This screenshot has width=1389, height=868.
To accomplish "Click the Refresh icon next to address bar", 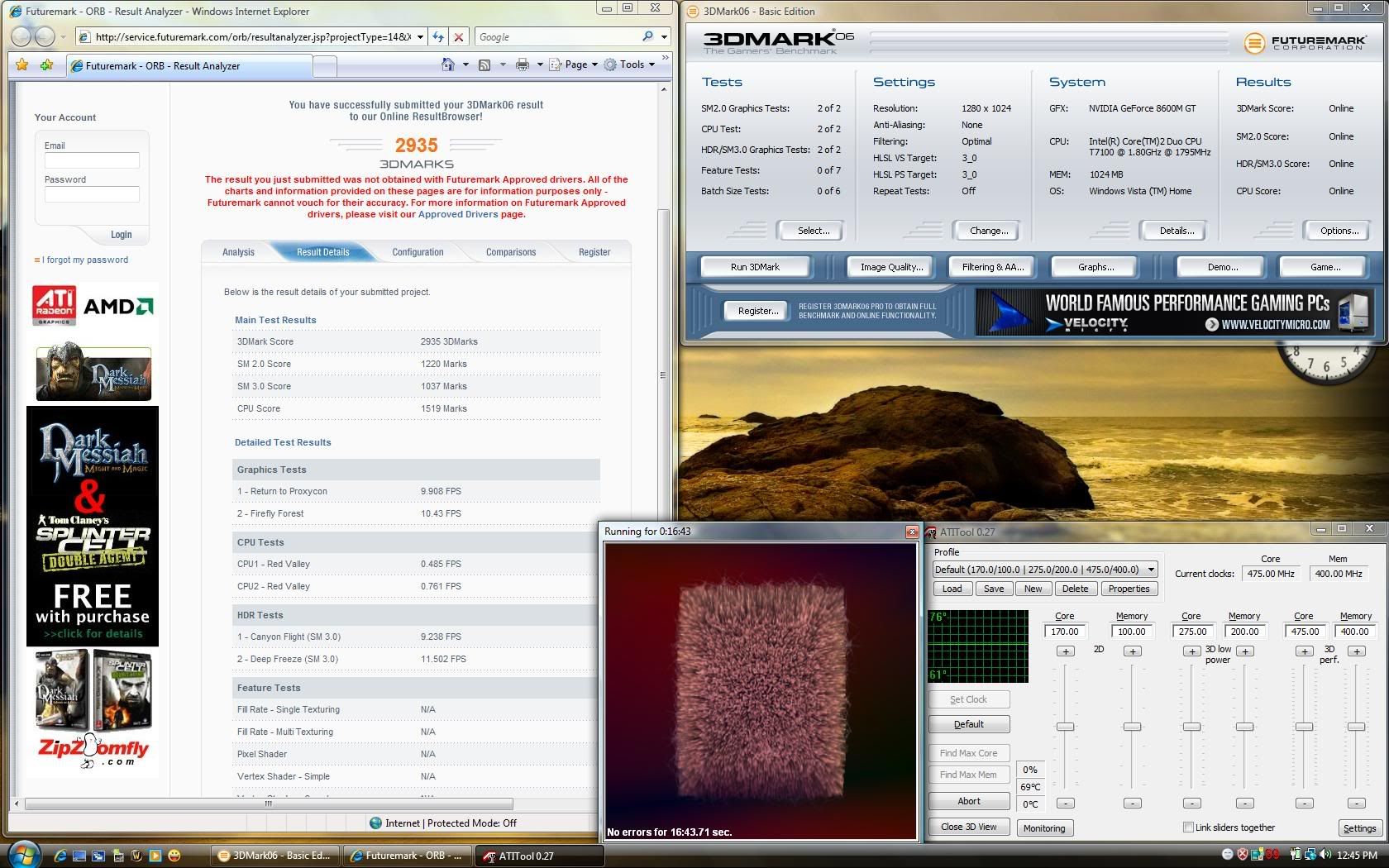I will [x=438, y=36].
